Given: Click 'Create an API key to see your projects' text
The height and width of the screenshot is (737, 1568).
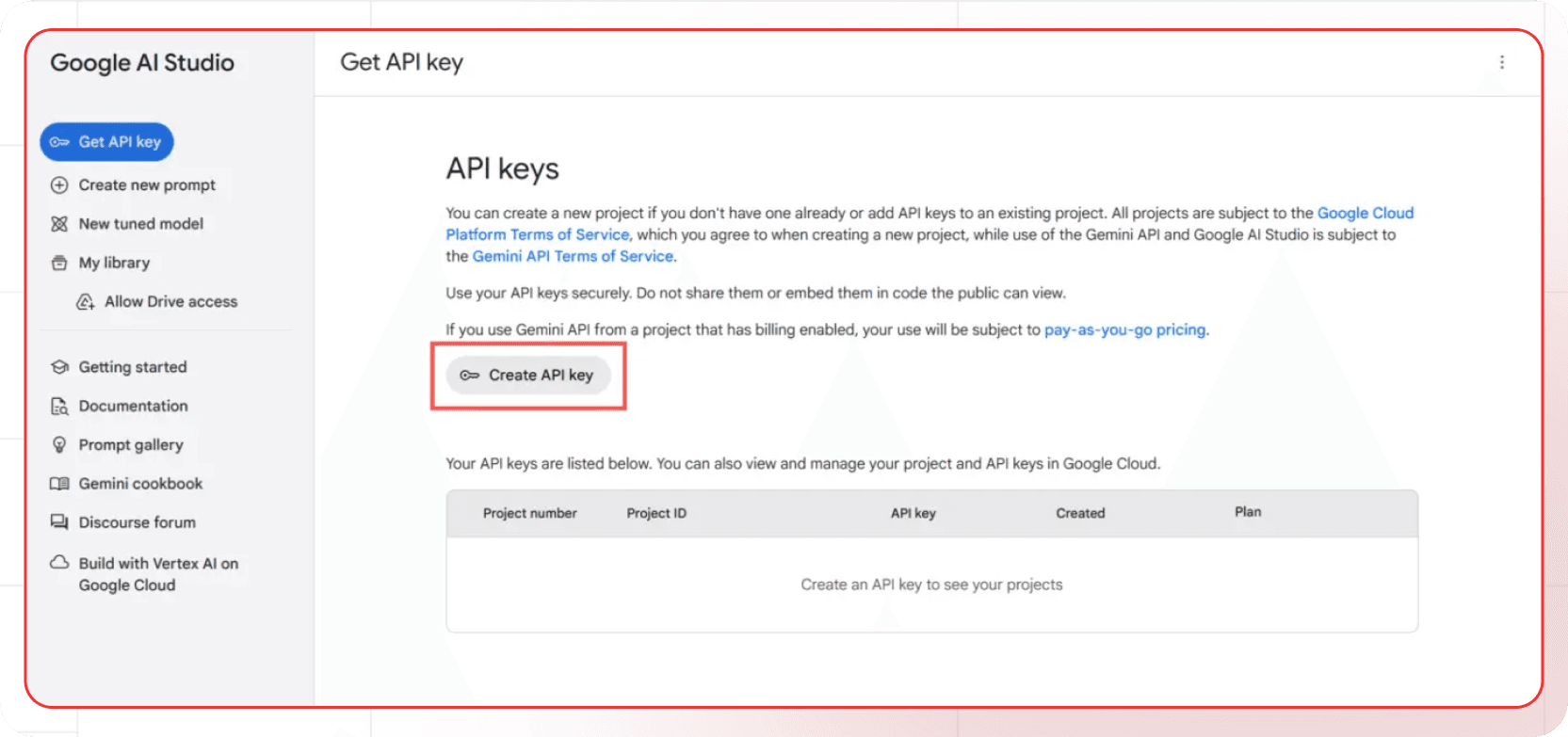Looking at the screenshot, I should 931,585.
